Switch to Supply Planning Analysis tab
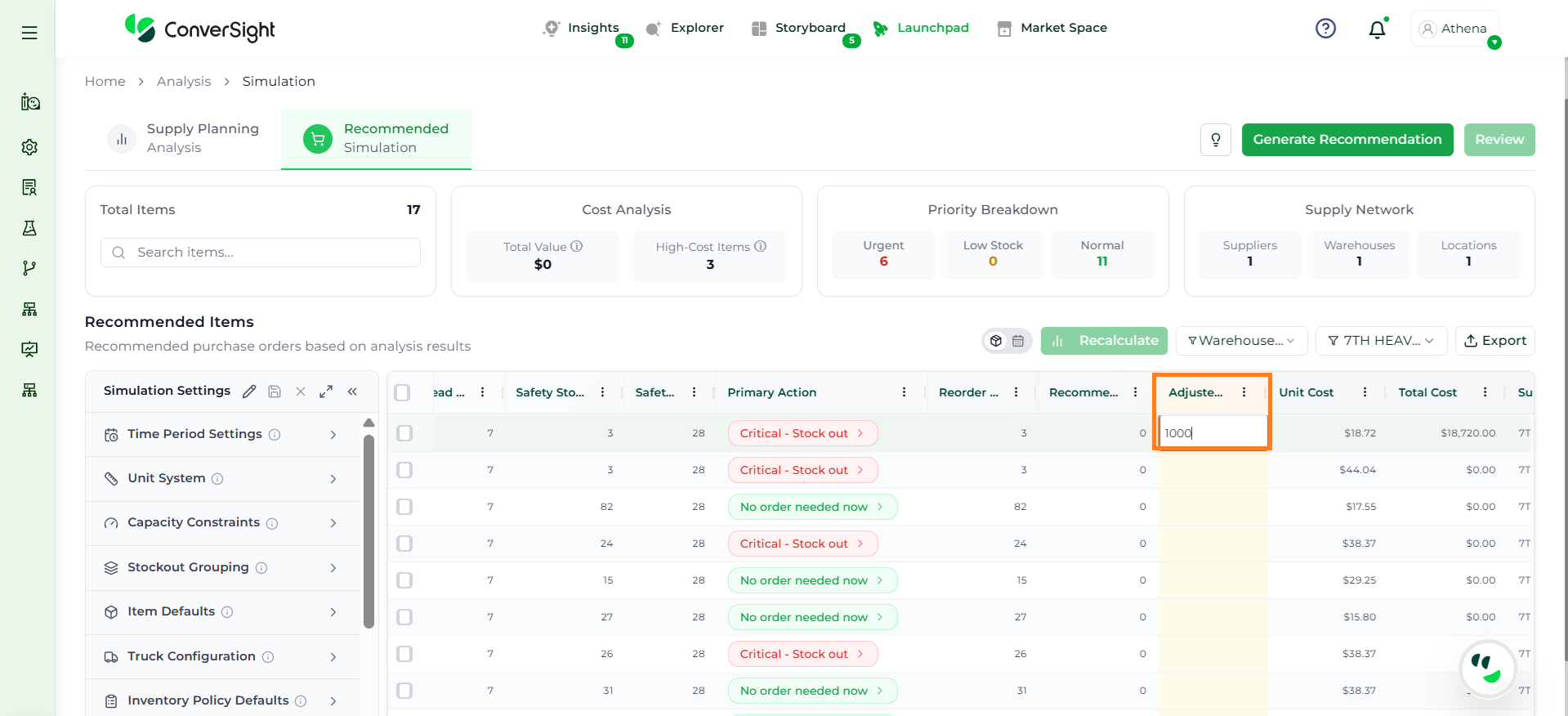The width and height of the screenshot is (1568, 716). [185, 139]
